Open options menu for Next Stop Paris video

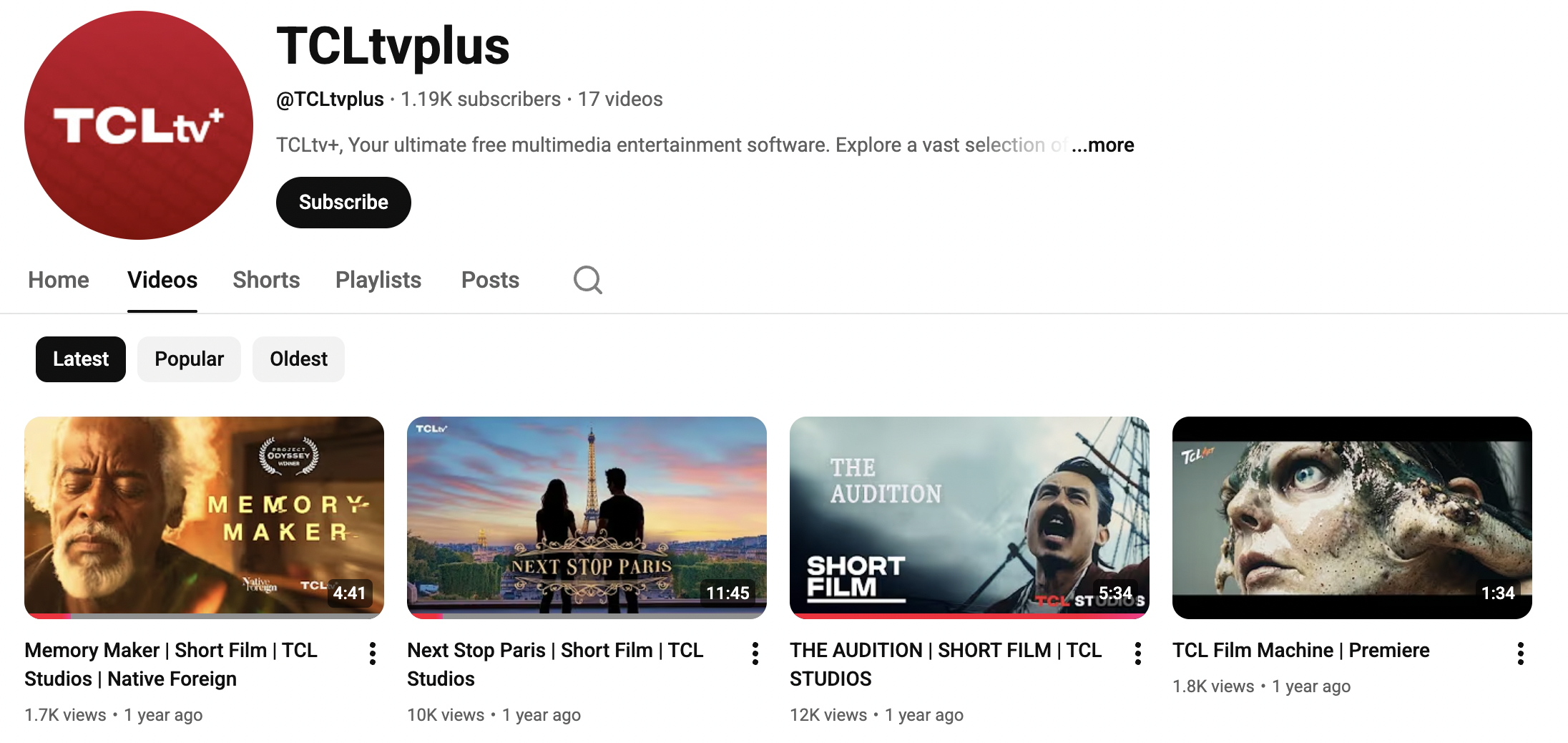(x=755, y=654)
